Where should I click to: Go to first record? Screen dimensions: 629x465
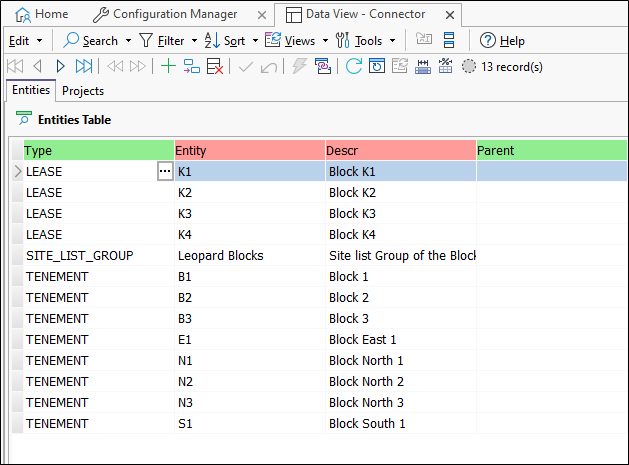(x=15, y=66)
